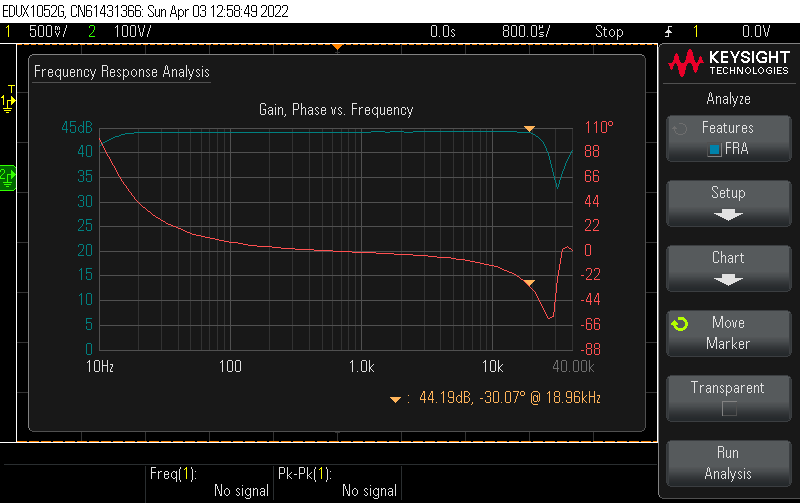Click channel 1 ground level marker

[8, 103]
